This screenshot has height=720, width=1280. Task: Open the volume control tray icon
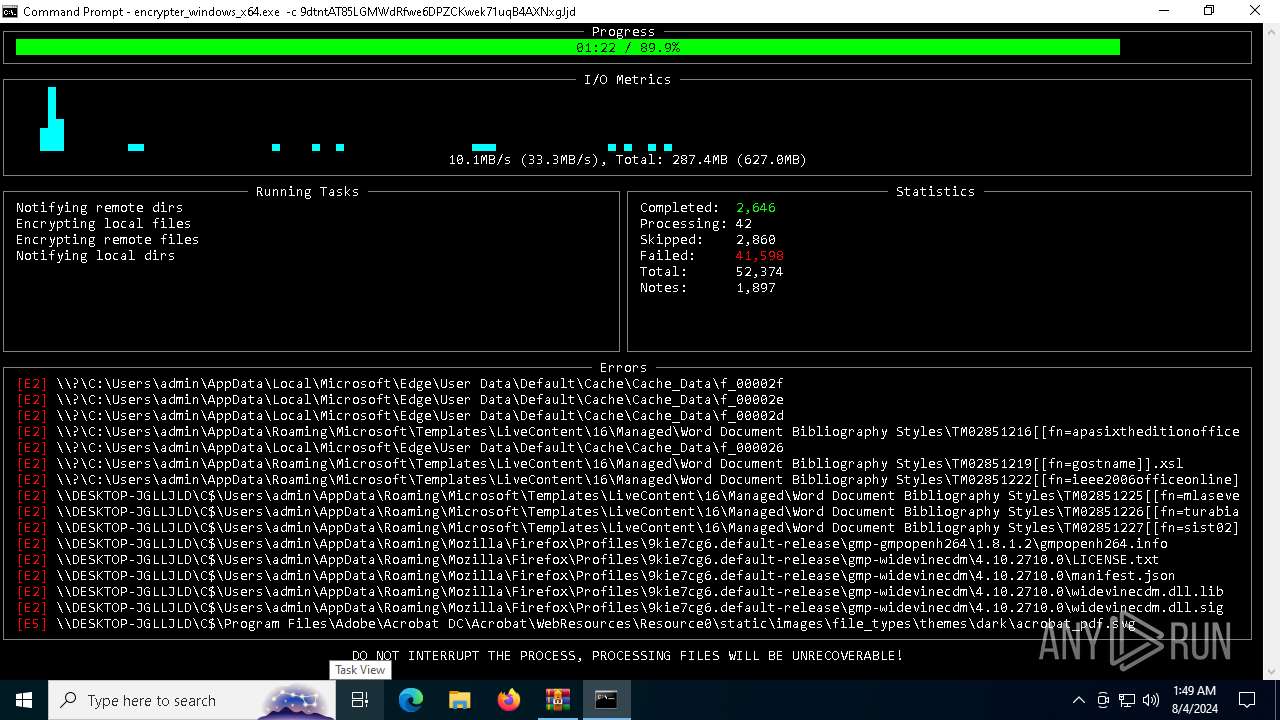(x=1151, y=700)
